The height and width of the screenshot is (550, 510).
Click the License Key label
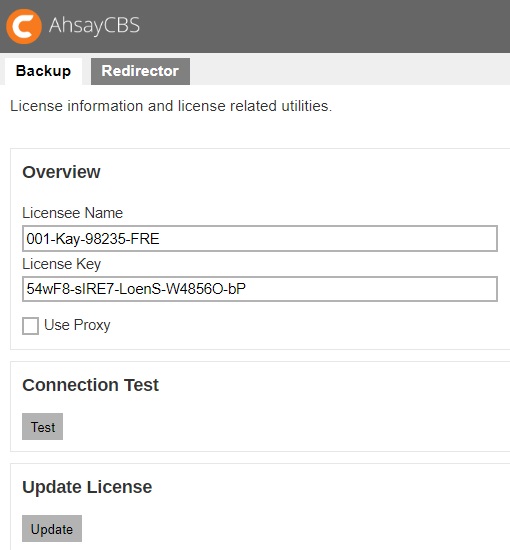(x=62, y=264)
